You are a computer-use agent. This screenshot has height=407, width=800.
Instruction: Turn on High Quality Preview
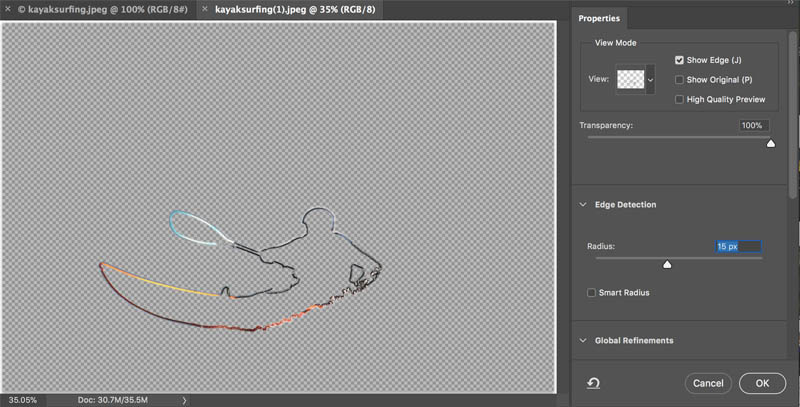tap(679, 99)
